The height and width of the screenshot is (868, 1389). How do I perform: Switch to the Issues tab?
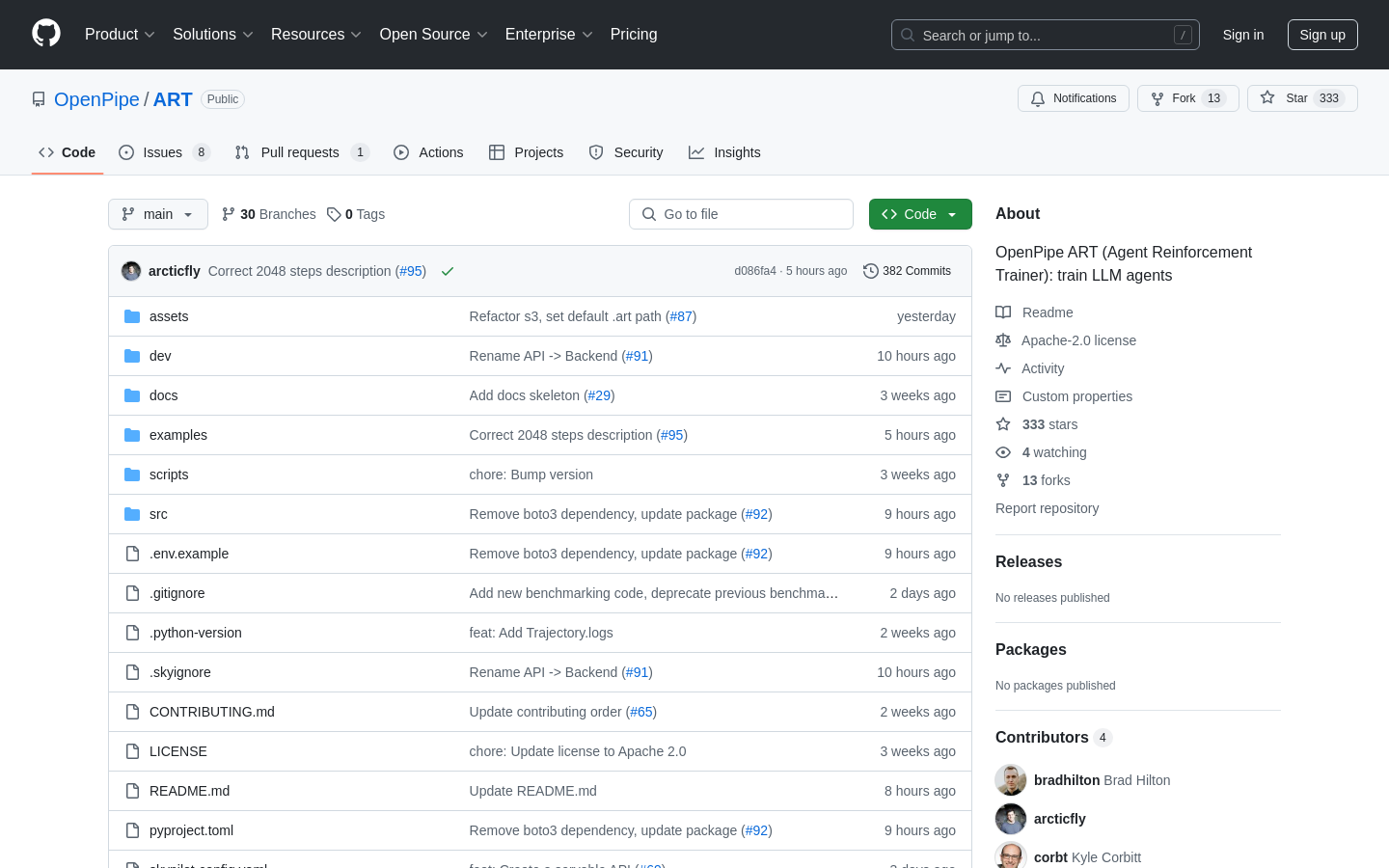[164, 152]
